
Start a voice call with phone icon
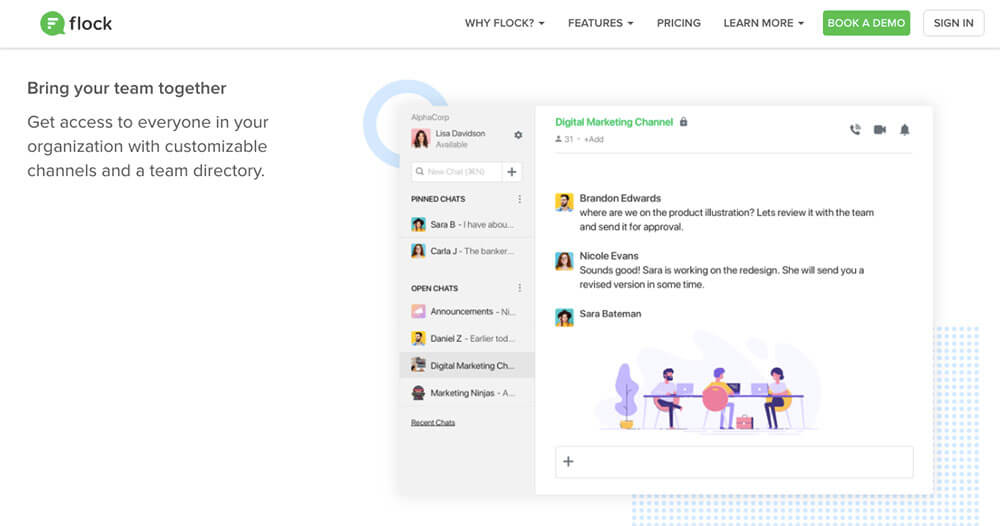click(855, 129)
